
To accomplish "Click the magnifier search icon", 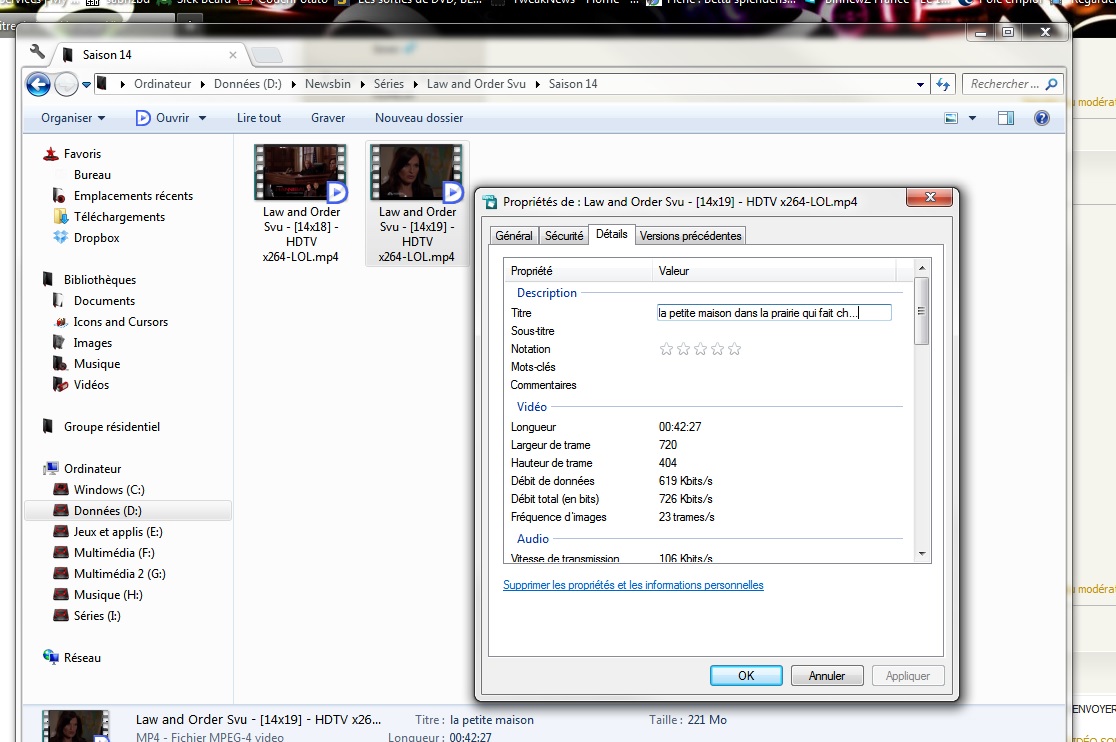I will (x=1051, y=84).
